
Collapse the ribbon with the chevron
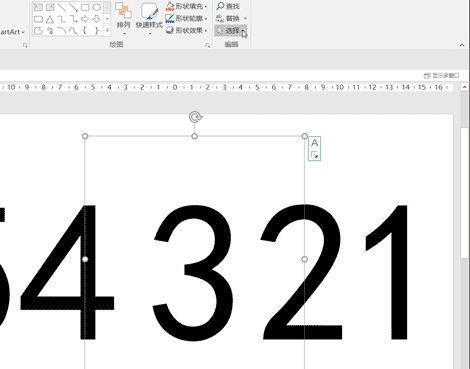[462, 45]
